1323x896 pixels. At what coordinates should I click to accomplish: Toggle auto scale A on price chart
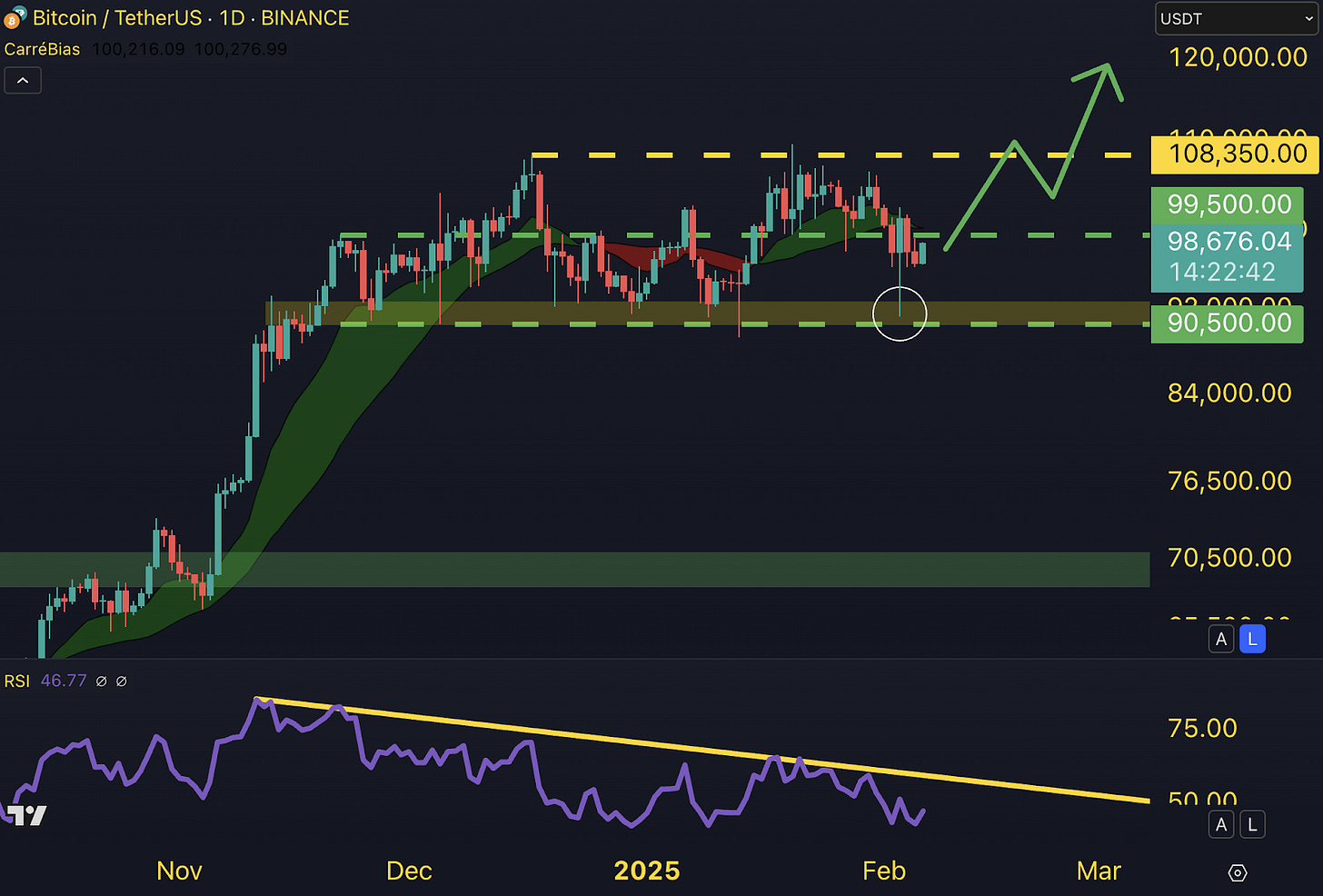click(x=1221, y=639)
